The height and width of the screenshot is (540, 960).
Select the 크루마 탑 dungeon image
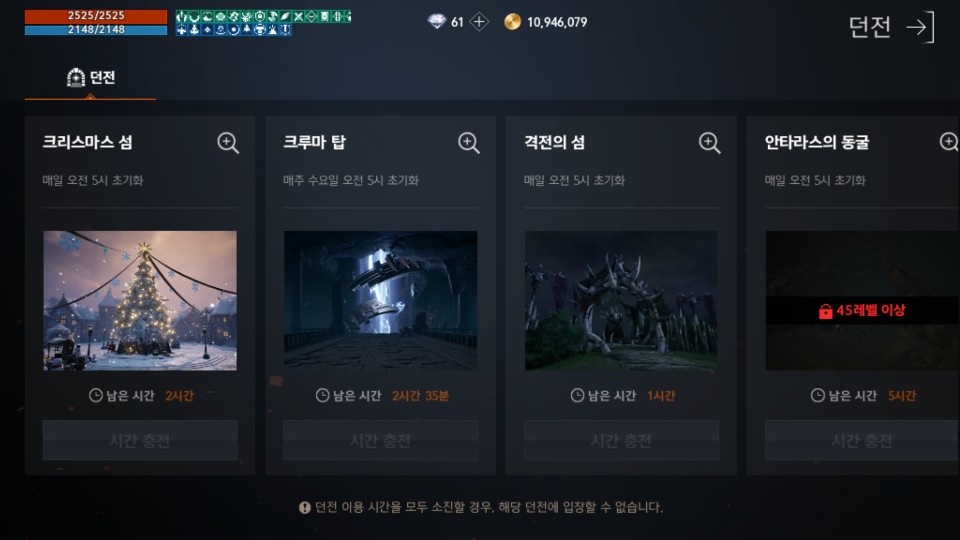(380, 301)
